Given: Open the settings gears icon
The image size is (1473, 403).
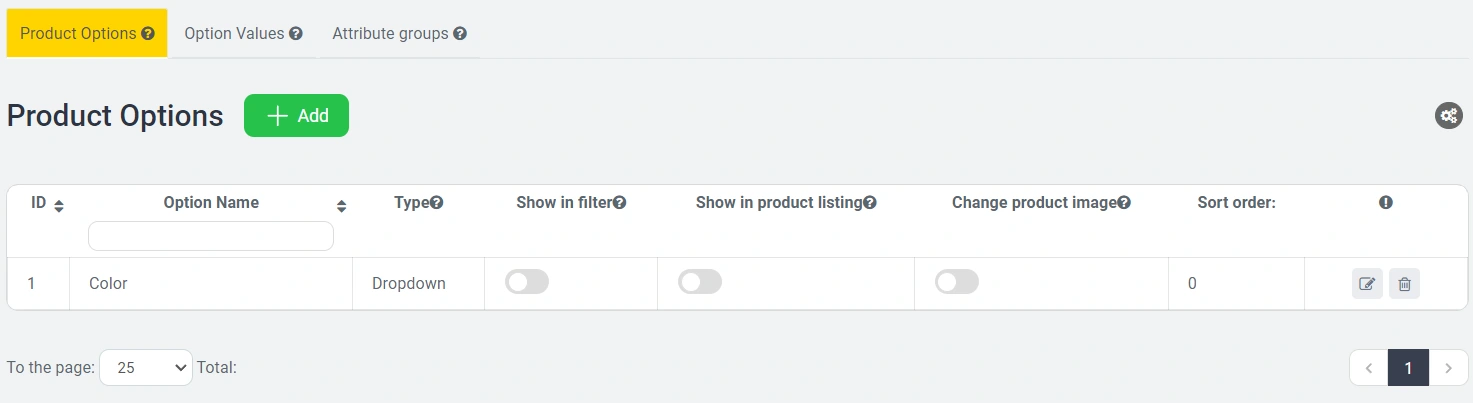Looking at the screenshot, I should point(1448,116).
